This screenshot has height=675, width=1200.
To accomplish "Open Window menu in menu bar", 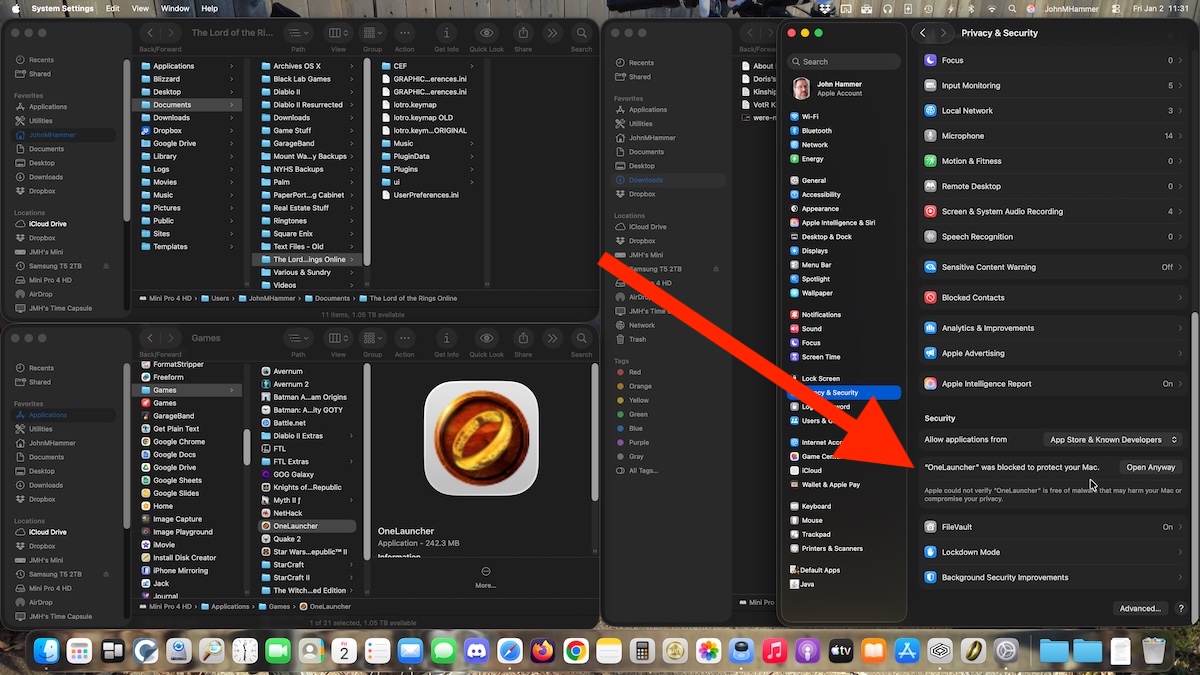I will click(x=175, y=8).
